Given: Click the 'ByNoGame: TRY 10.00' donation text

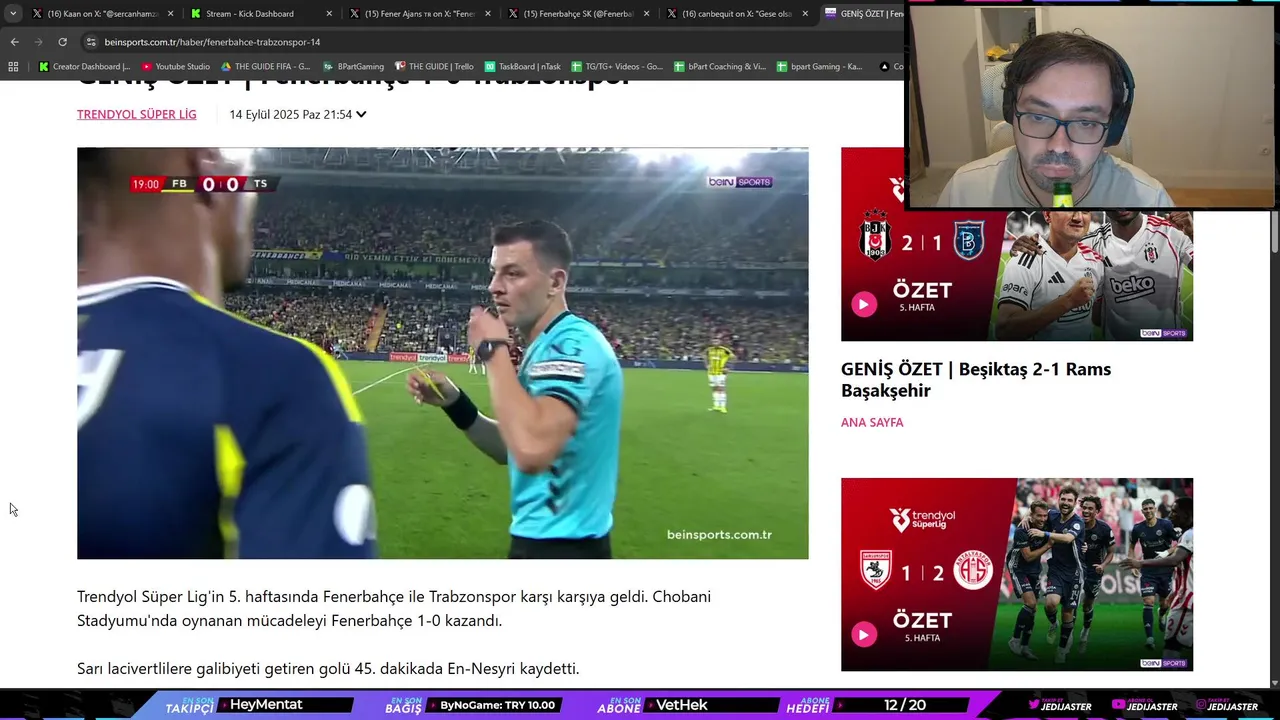Looking at the screenshot, I should [x=498, y=705].
